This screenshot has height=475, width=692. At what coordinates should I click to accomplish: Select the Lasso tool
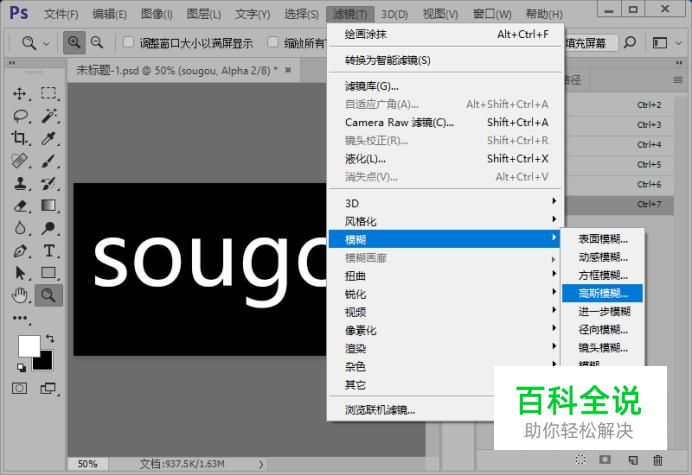19,116
